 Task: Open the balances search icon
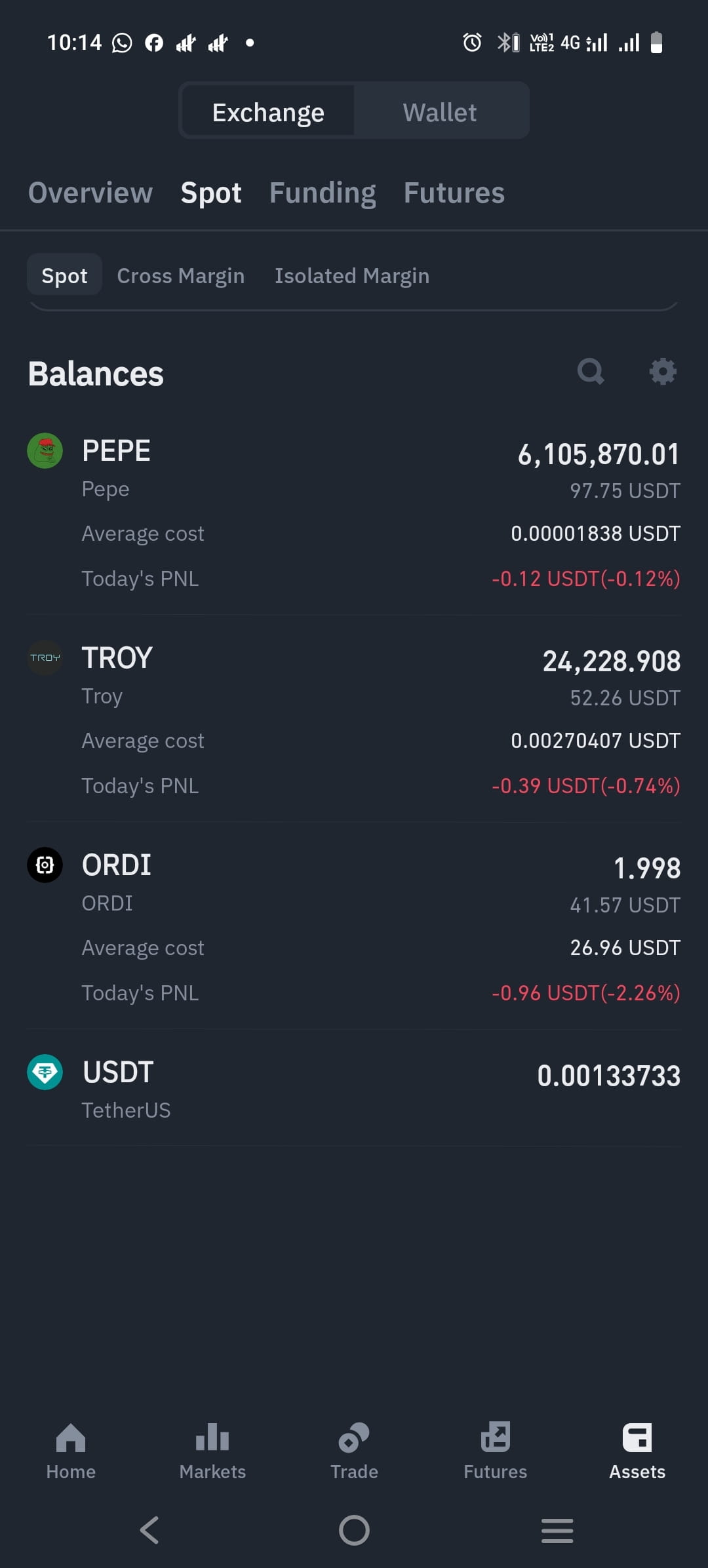coord(591,372)
